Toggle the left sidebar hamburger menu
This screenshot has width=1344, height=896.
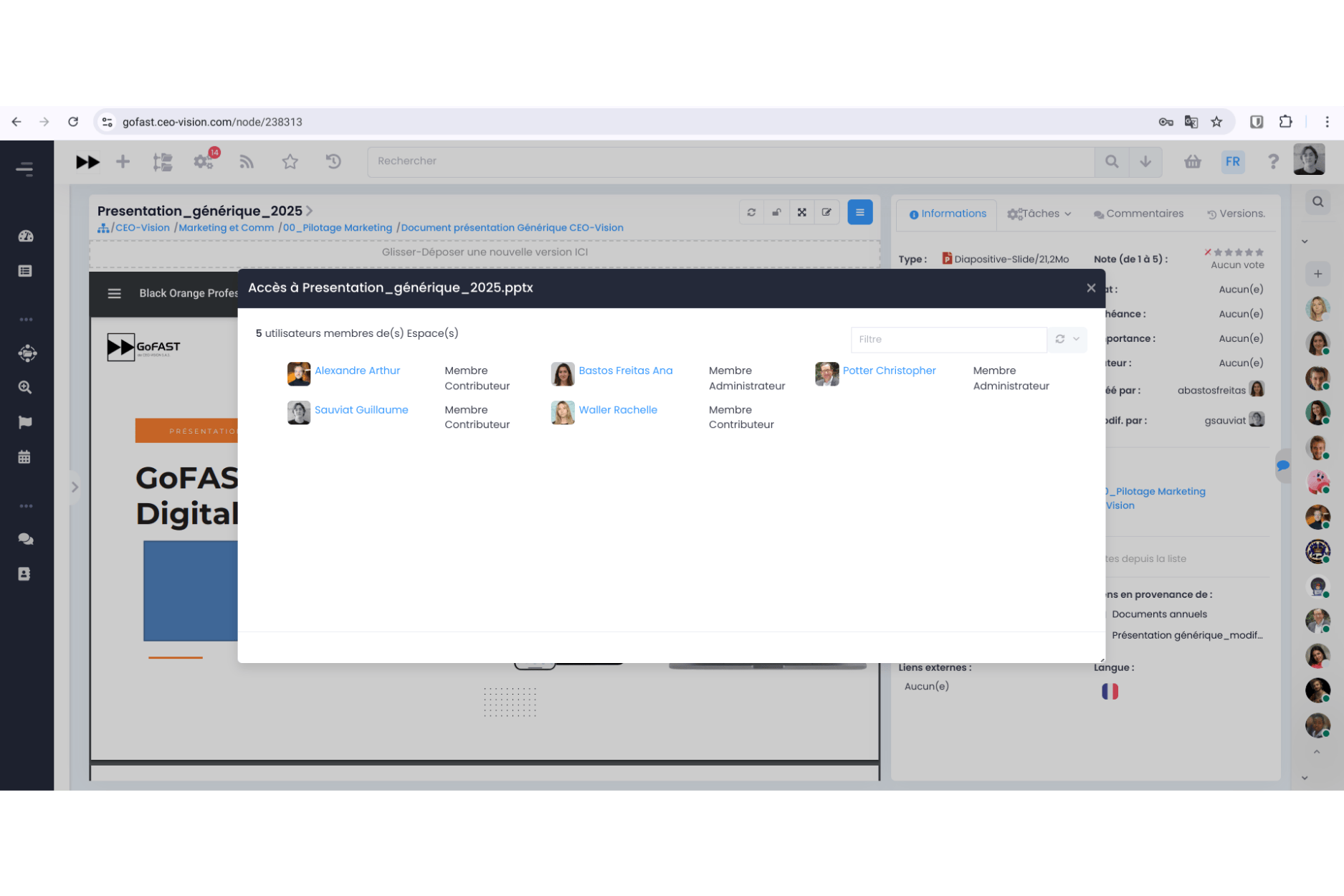(x=25, y=169)
